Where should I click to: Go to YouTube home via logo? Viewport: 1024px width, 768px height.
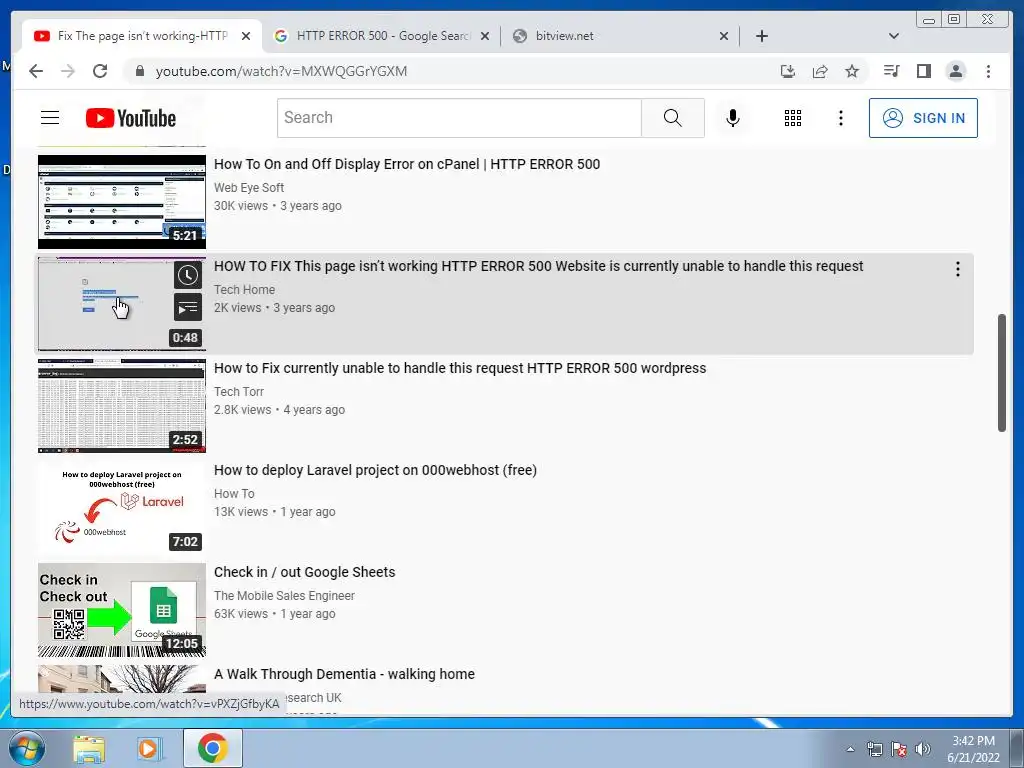pos(131,118)
